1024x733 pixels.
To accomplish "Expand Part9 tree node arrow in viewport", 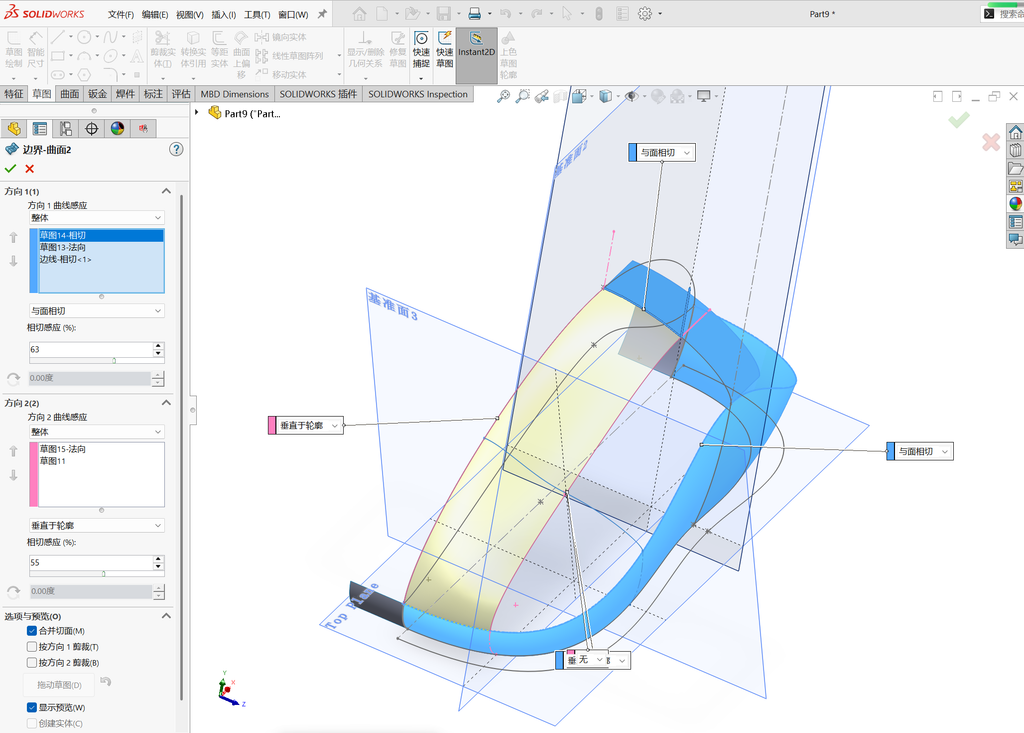I will click(197, 112).
